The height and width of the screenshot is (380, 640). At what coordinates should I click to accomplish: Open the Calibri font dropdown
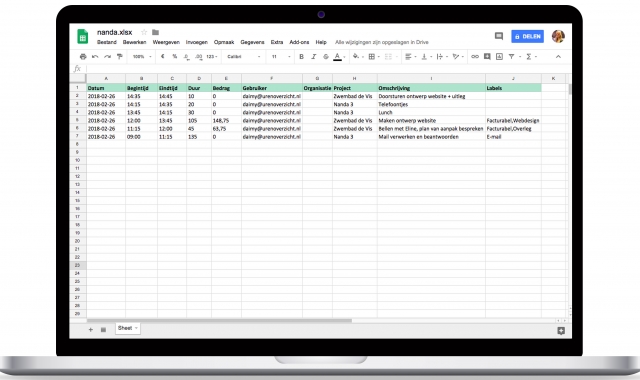(244, 57)
